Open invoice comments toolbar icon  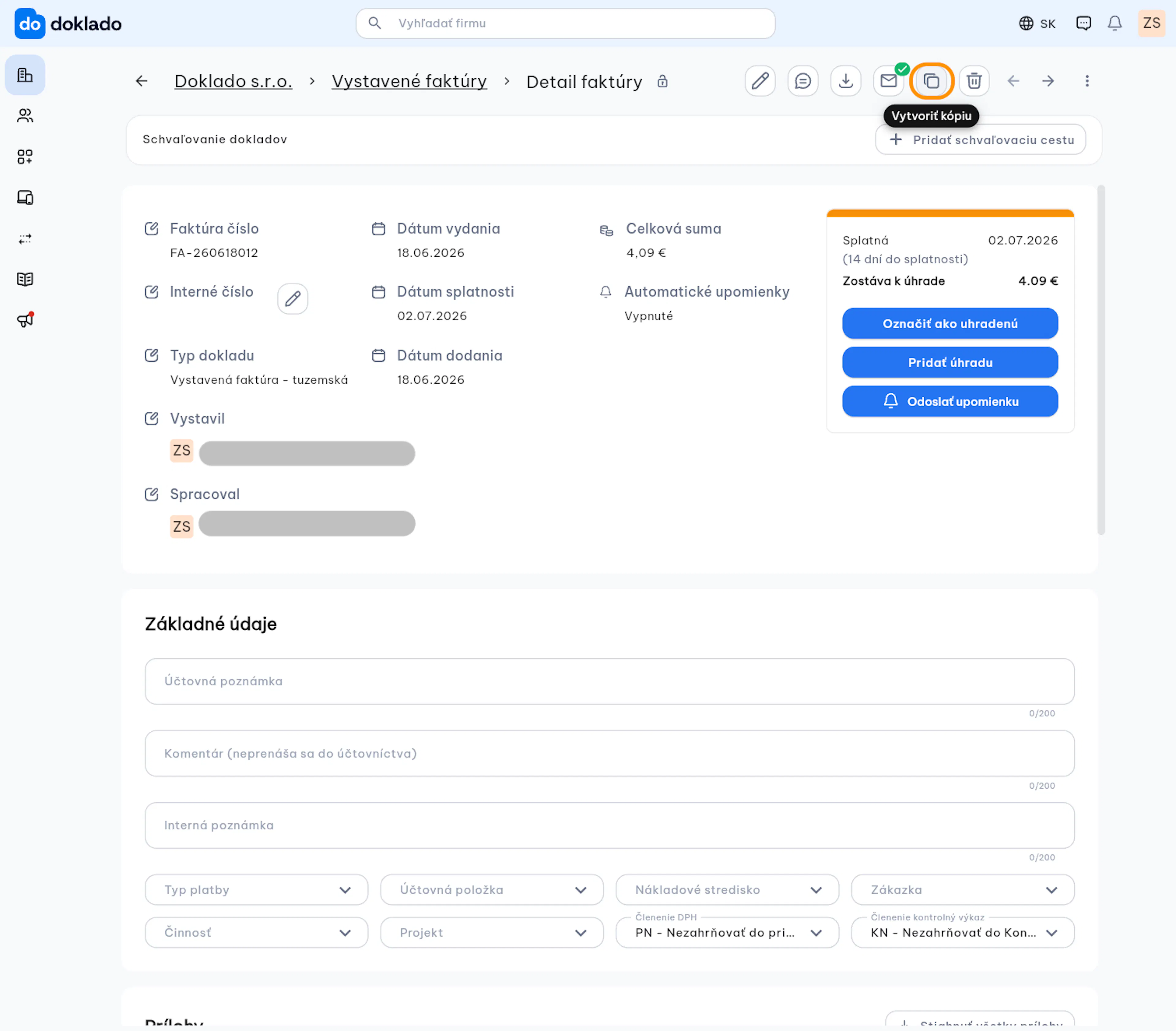click(x=803, y=81)
